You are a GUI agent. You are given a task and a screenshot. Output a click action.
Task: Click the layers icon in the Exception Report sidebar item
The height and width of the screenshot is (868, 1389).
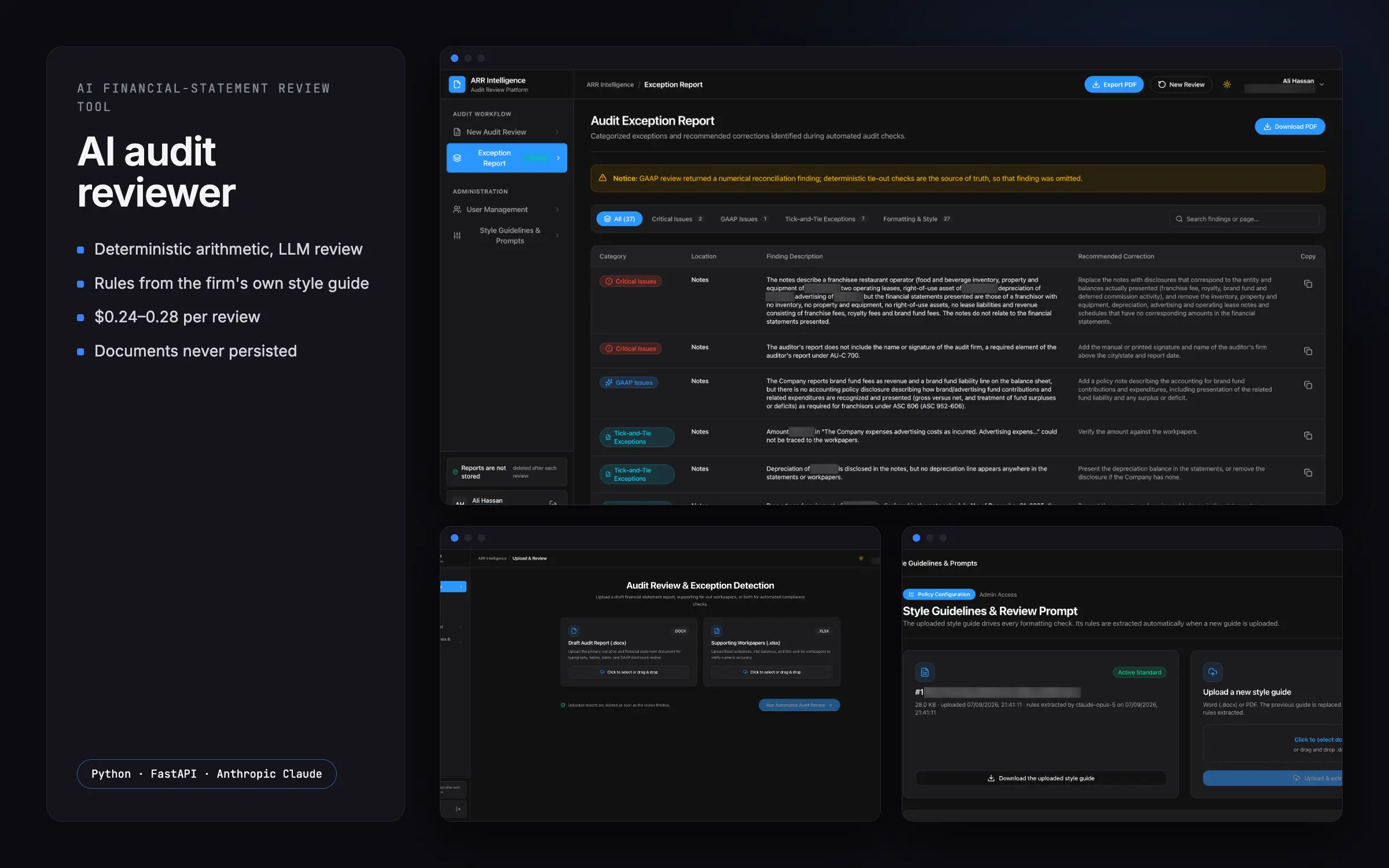457,158
